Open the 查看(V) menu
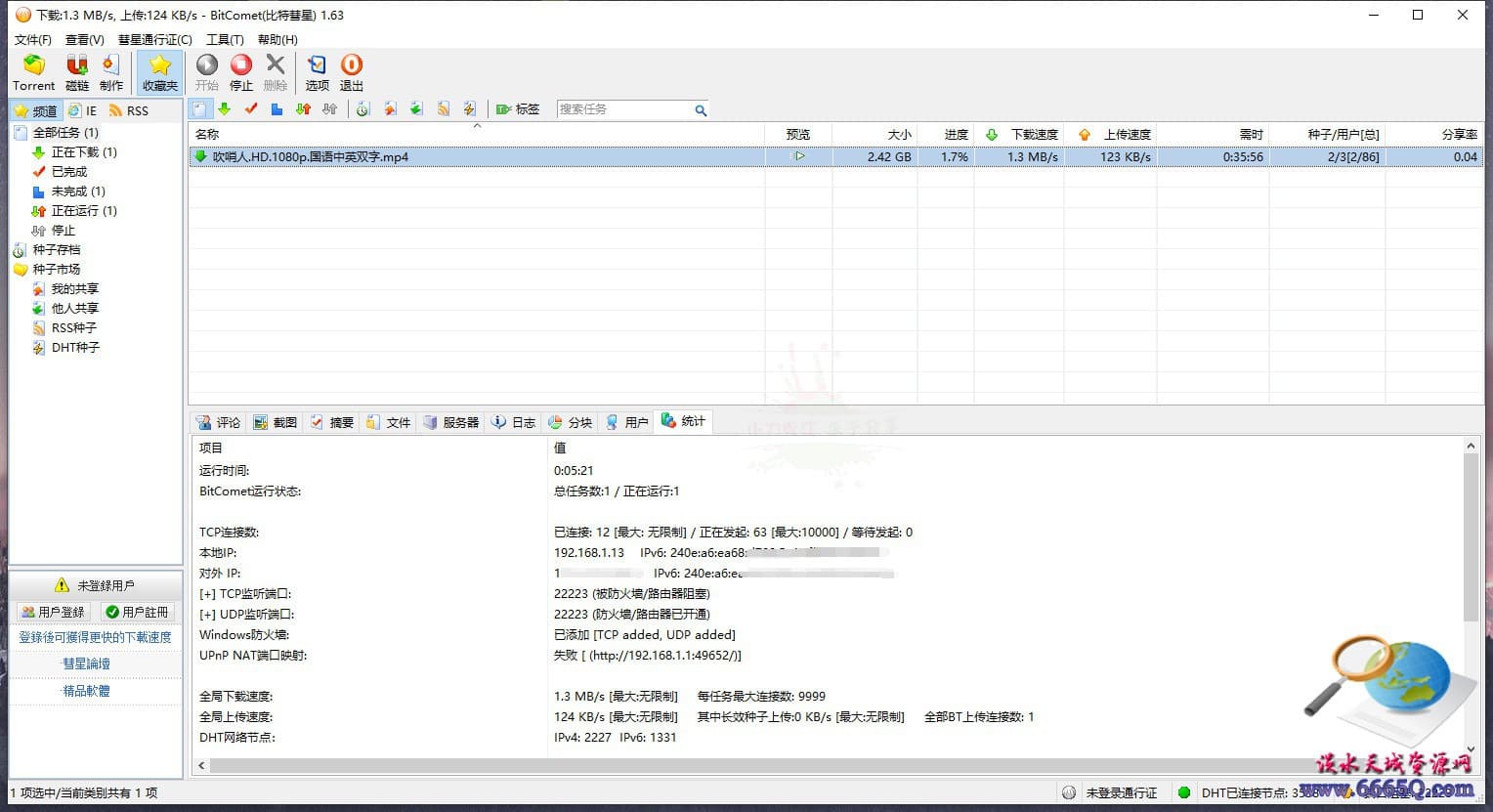 point(85,39)
